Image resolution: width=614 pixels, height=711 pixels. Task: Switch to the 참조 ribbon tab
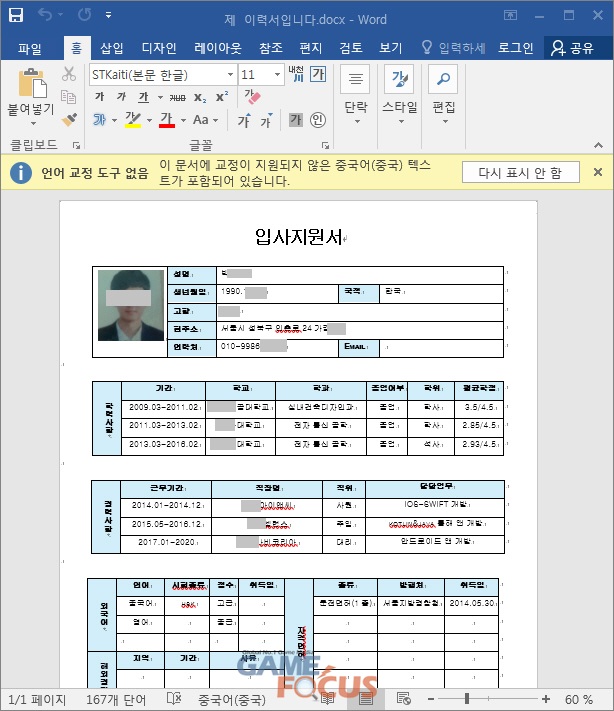pos(271,48)
